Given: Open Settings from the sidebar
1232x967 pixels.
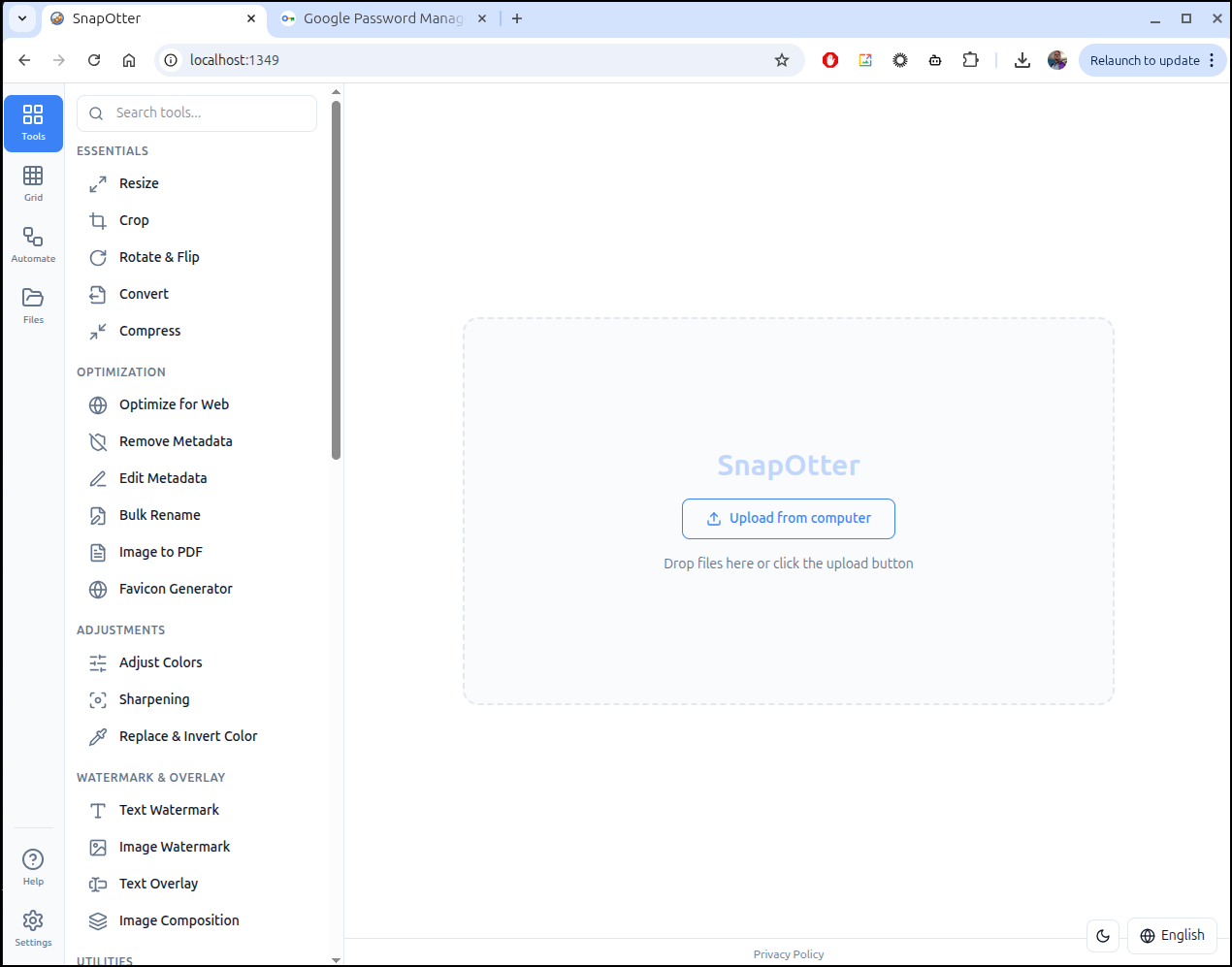Looking at the screenshot, I should point(33,929).
